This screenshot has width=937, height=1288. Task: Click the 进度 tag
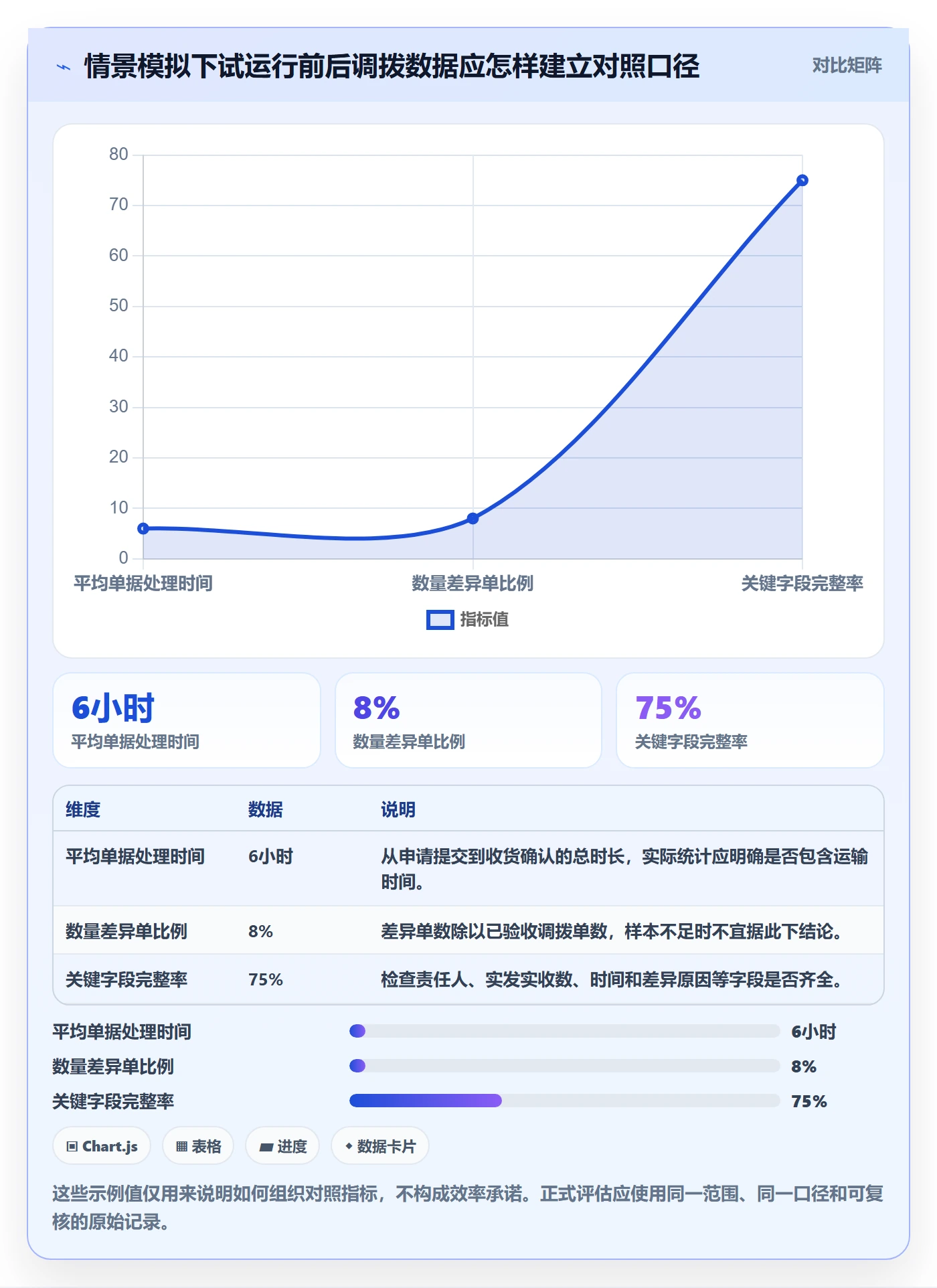[282, 1146]
